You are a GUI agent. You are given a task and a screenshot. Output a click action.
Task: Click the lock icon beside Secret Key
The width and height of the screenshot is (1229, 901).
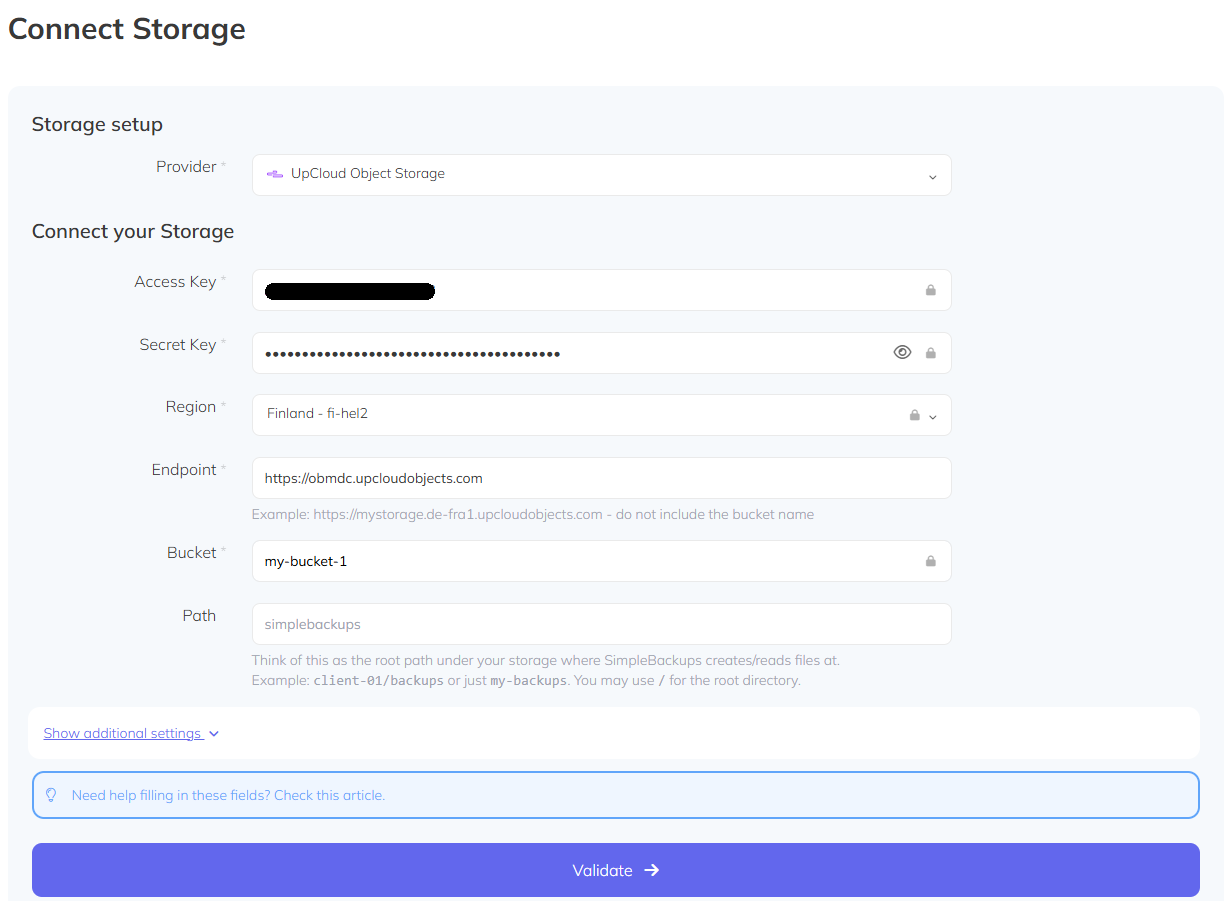pos(930,352)
